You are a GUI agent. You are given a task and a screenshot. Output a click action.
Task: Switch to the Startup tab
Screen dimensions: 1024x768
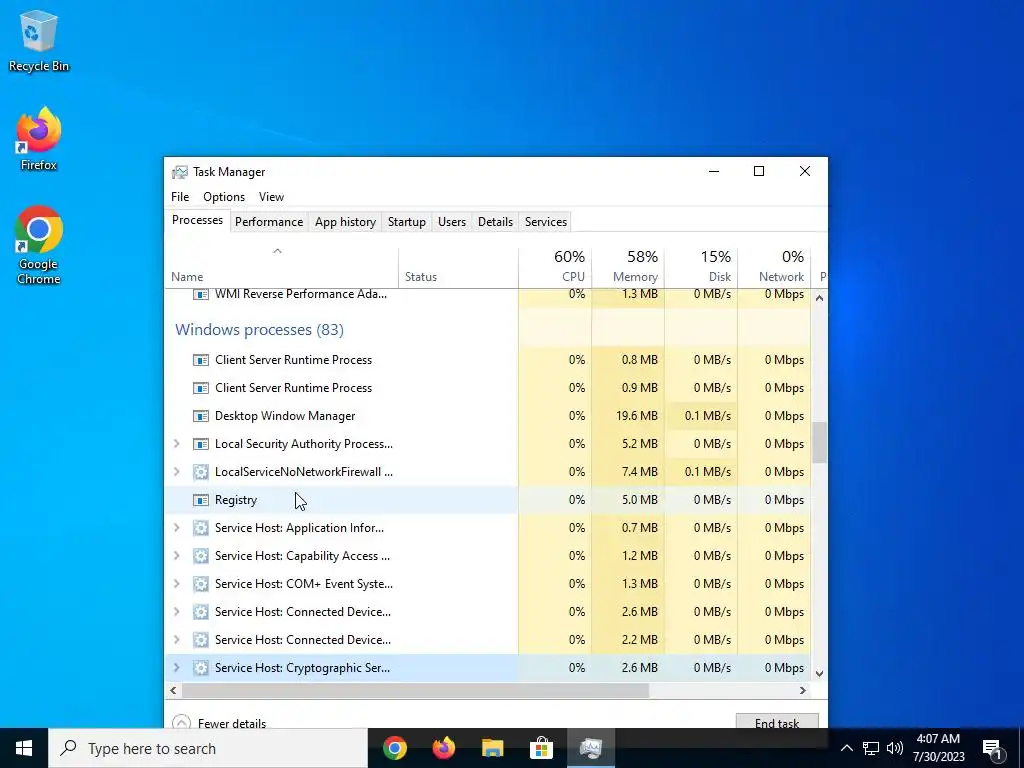[407, 222]
